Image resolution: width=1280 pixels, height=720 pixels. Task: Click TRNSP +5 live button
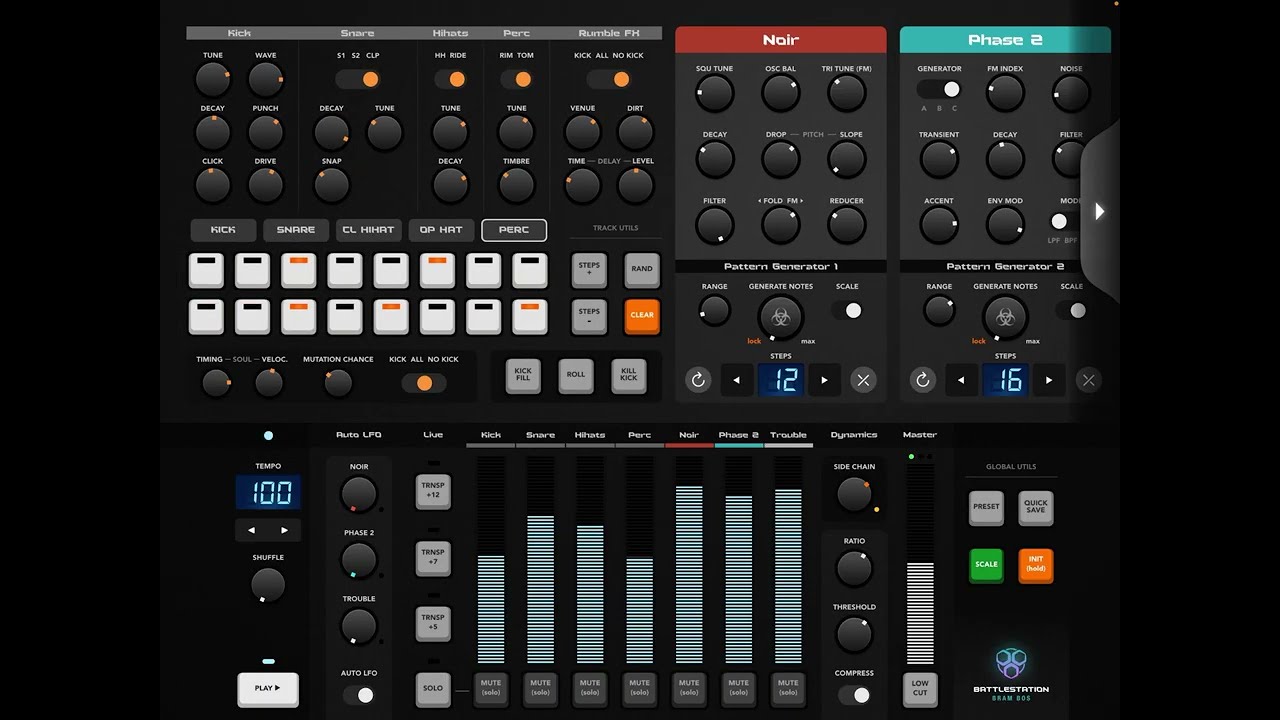coord(433,623)
